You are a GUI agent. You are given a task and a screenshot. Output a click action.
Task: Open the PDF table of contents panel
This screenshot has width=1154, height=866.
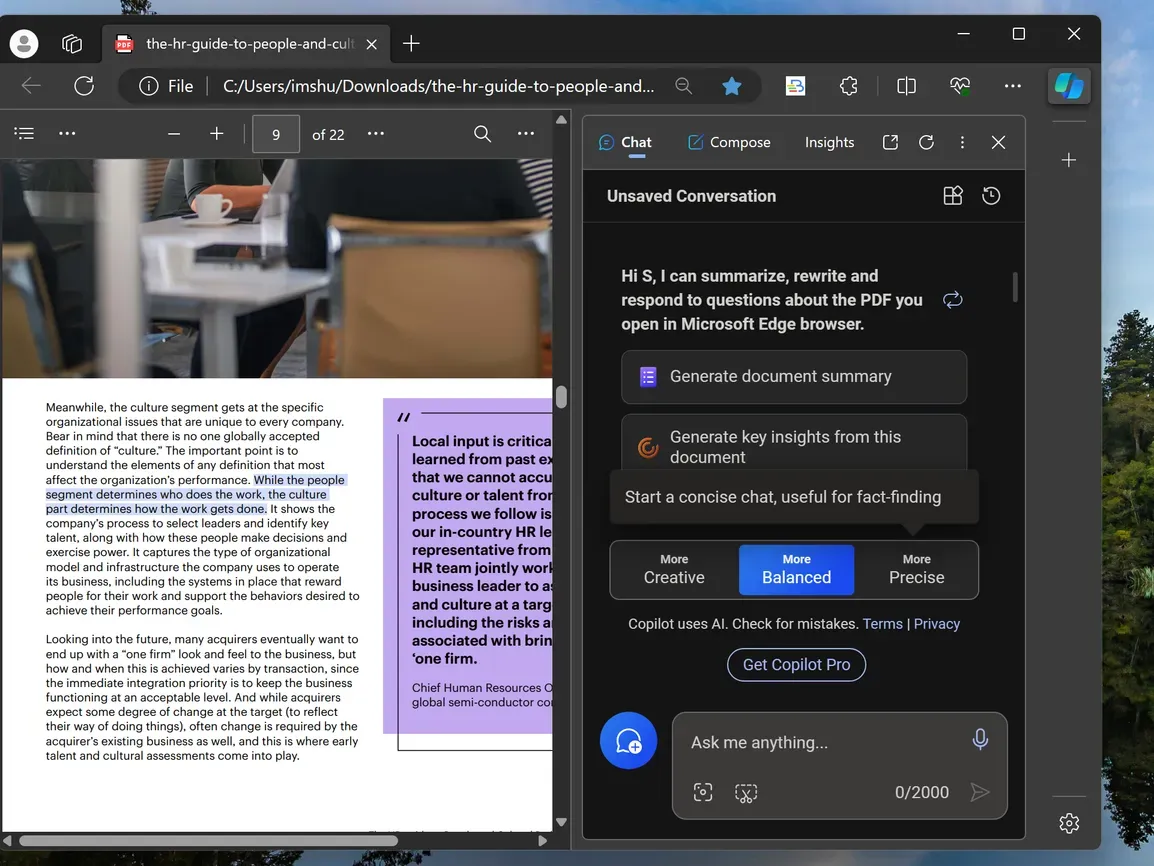point(24,133)
